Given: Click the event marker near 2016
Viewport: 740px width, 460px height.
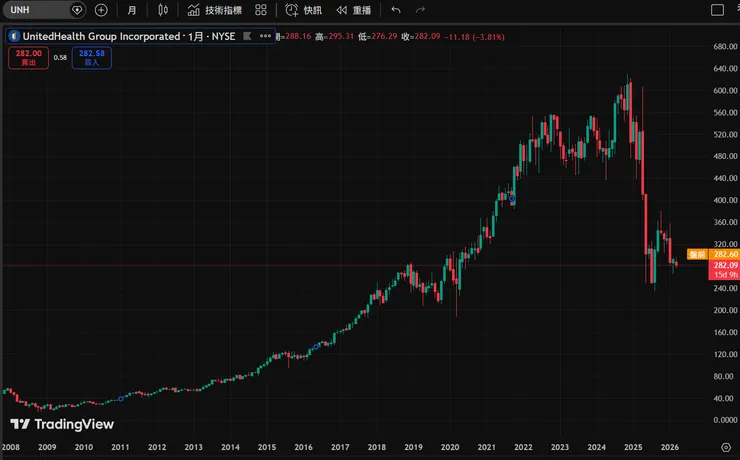Looking at the screenshot, I should click(x=316, y=347).
